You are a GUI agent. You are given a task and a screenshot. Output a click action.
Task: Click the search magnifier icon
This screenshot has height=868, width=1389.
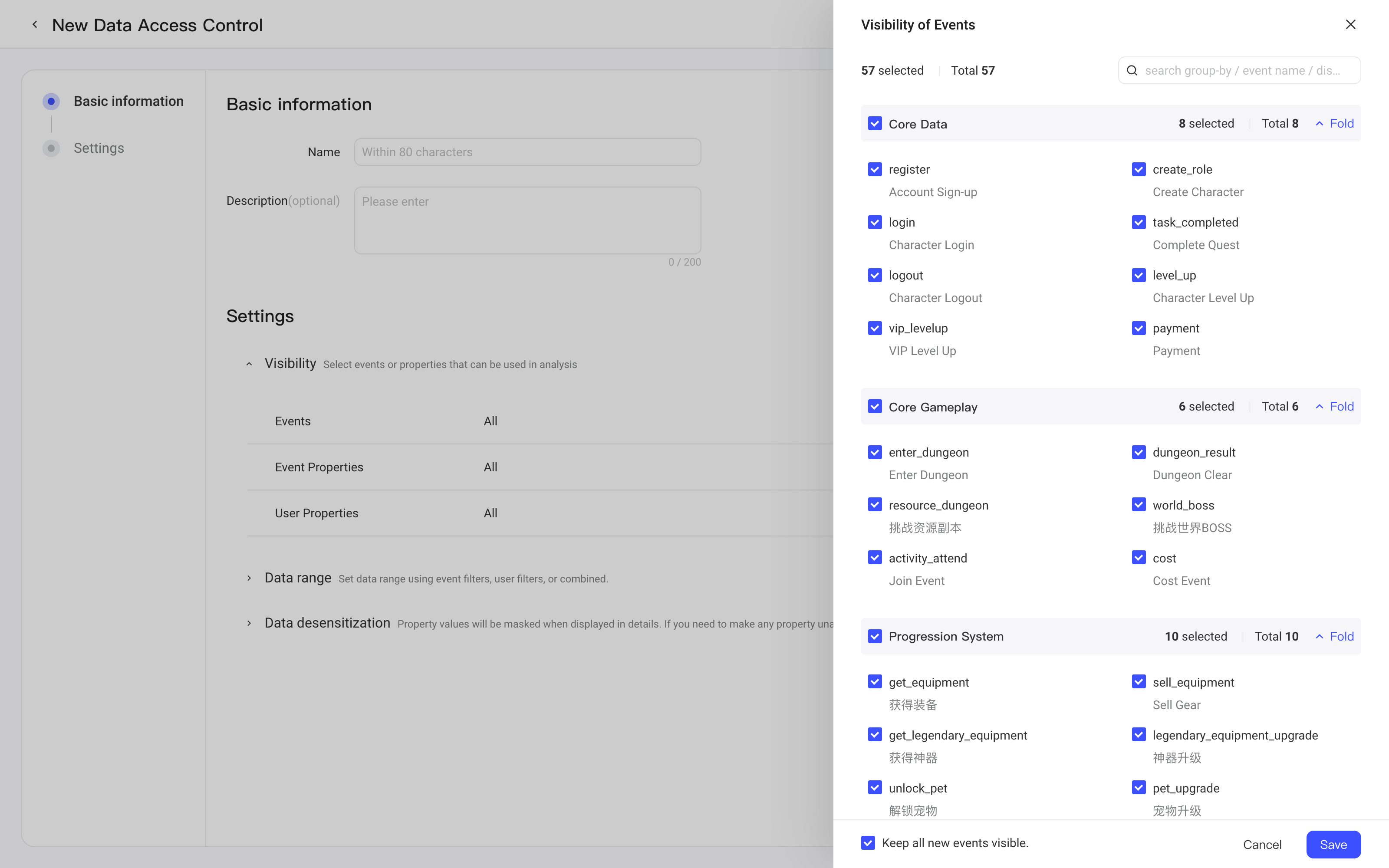[x=1132, y=71]
